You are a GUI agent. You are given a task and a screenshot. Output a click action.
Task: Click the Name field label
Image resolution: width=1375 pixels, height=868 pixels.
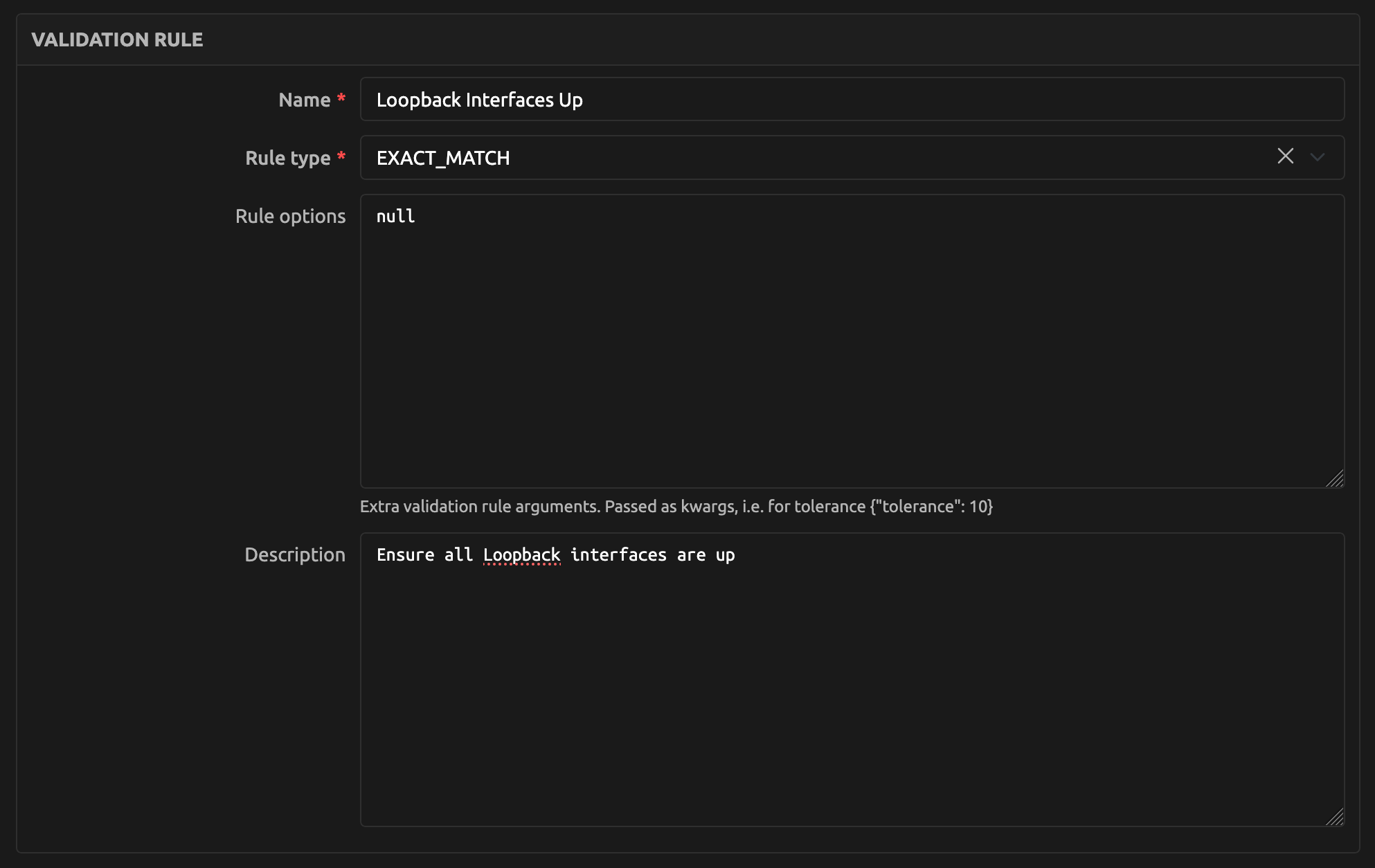pyautogui.click(x=304, y=100)
